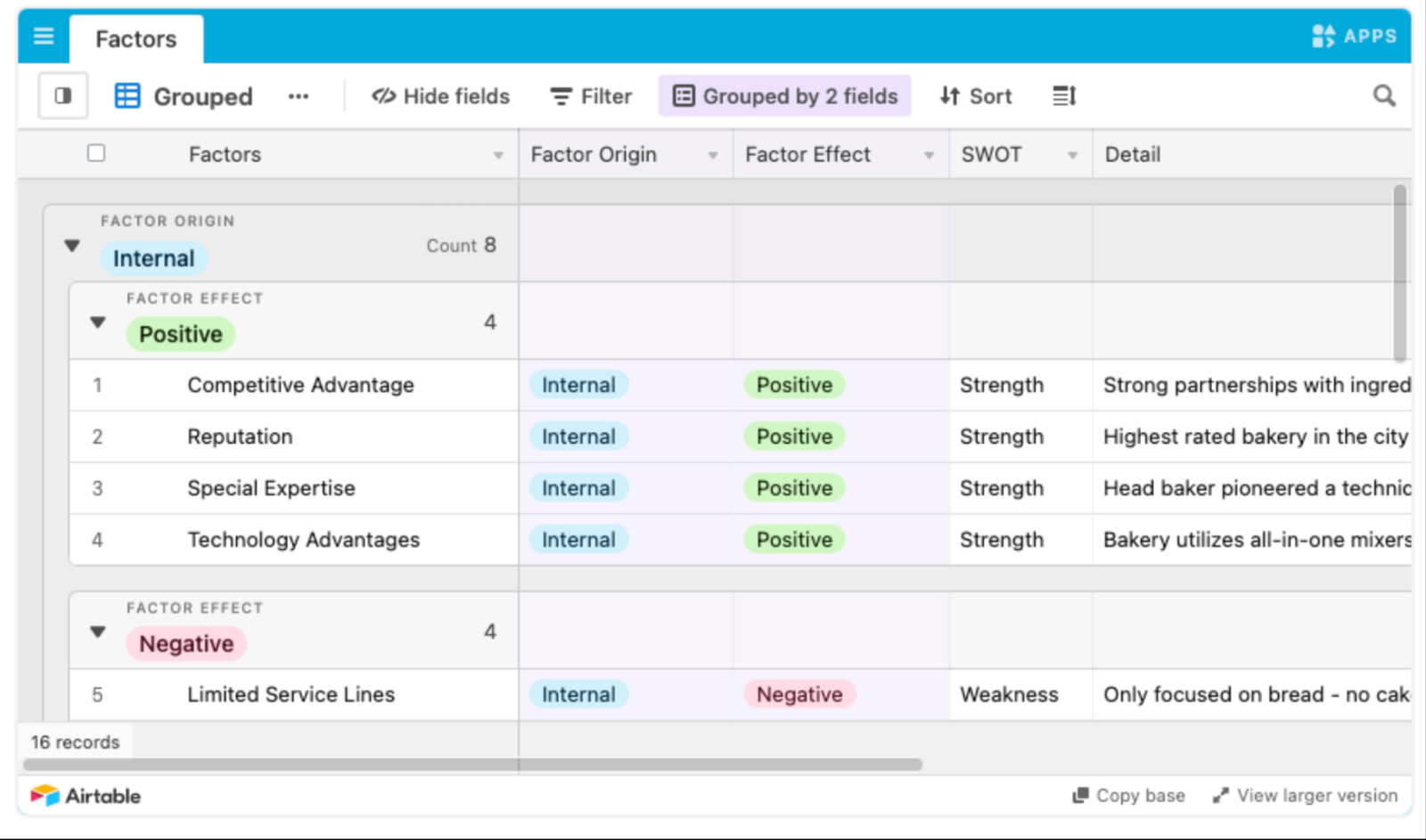
Task: Open the Factor Origin column dropdown
Action: click(713, 155)
